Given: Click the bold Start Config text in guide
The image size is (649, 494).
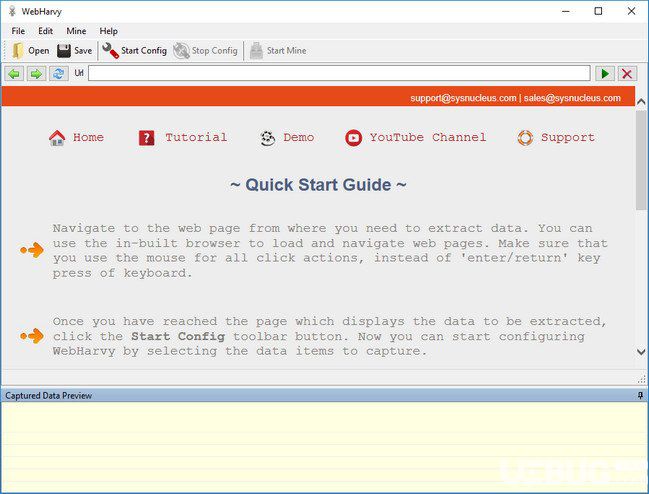Looking at the screenshot, I should 178,336.
